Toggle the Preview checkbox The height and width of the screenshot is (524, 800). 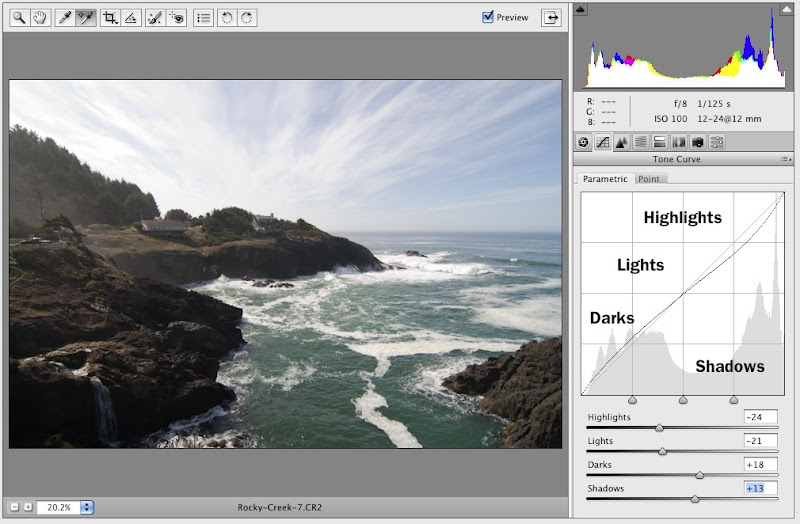[488, 17]
